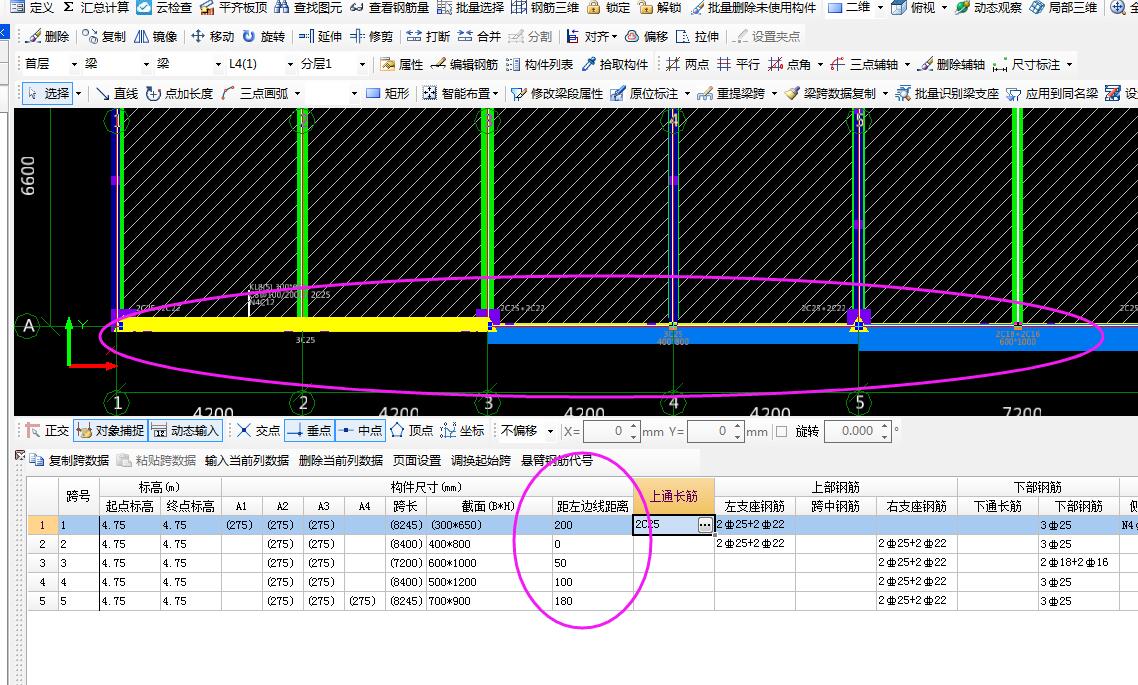Select 延伸 extend tool
1138x685 pixels.
tap(320, 36)
